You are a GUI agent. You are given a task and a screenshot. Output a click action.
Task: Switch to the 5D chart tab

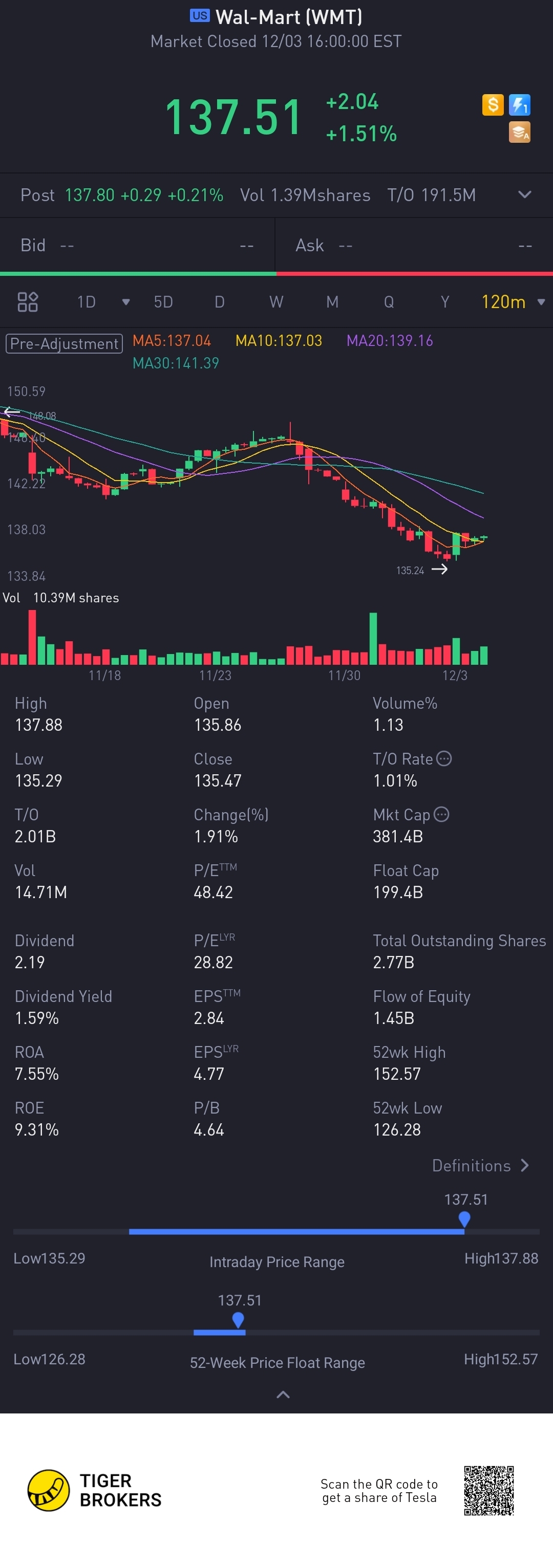click(163, 302)
